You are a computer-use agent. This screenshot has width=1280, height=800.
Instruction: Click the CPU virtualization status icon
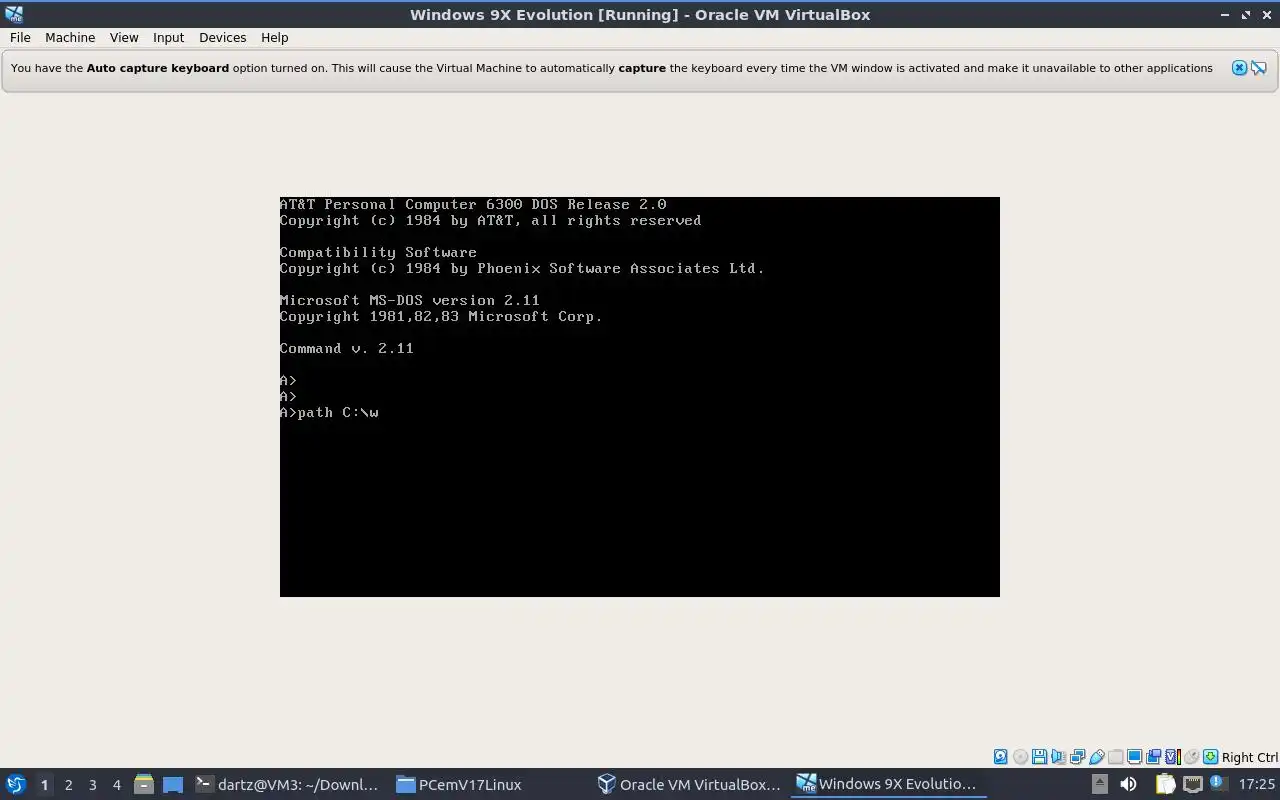pos(1173,757)
